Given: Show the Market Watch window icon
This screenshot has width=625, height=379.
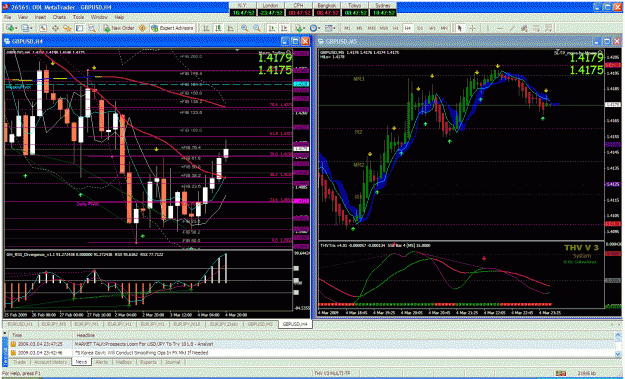Looking at the screenshot, I should (x=43, y=28).
